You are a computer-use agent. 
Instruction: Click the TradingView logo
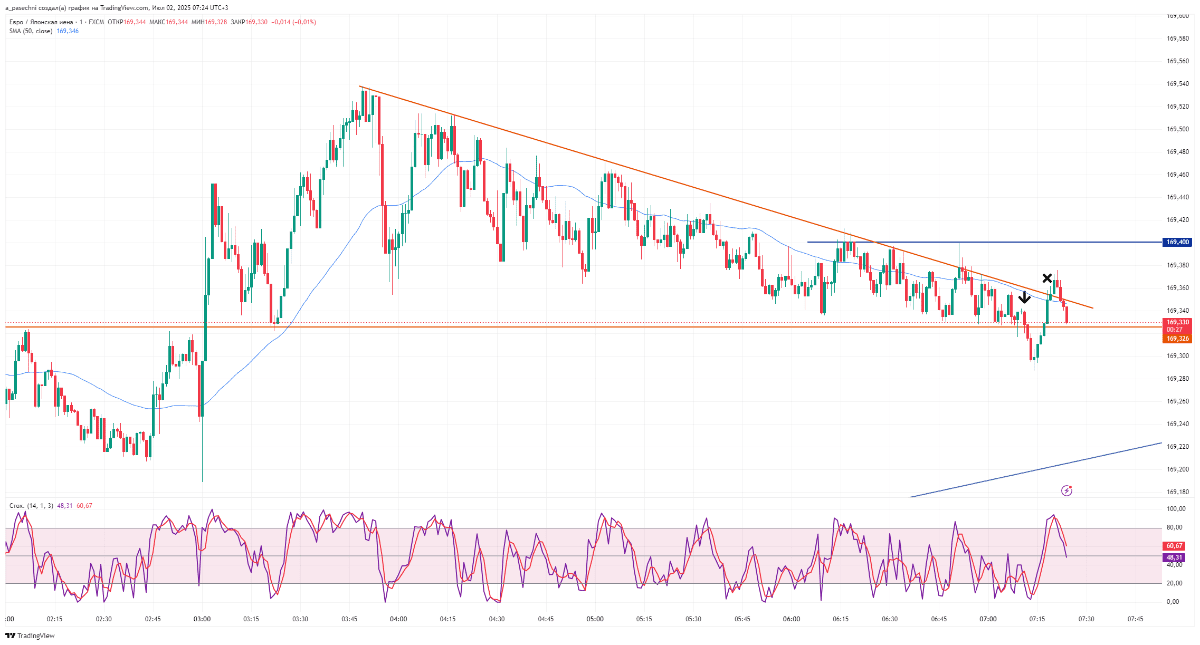30,635
